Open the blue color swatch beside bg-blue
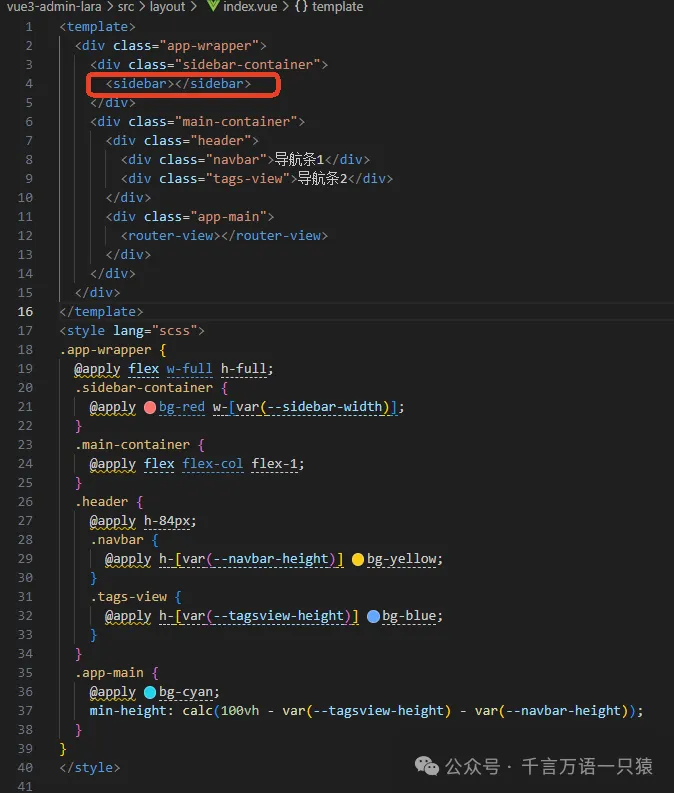 tap(374, 616)
